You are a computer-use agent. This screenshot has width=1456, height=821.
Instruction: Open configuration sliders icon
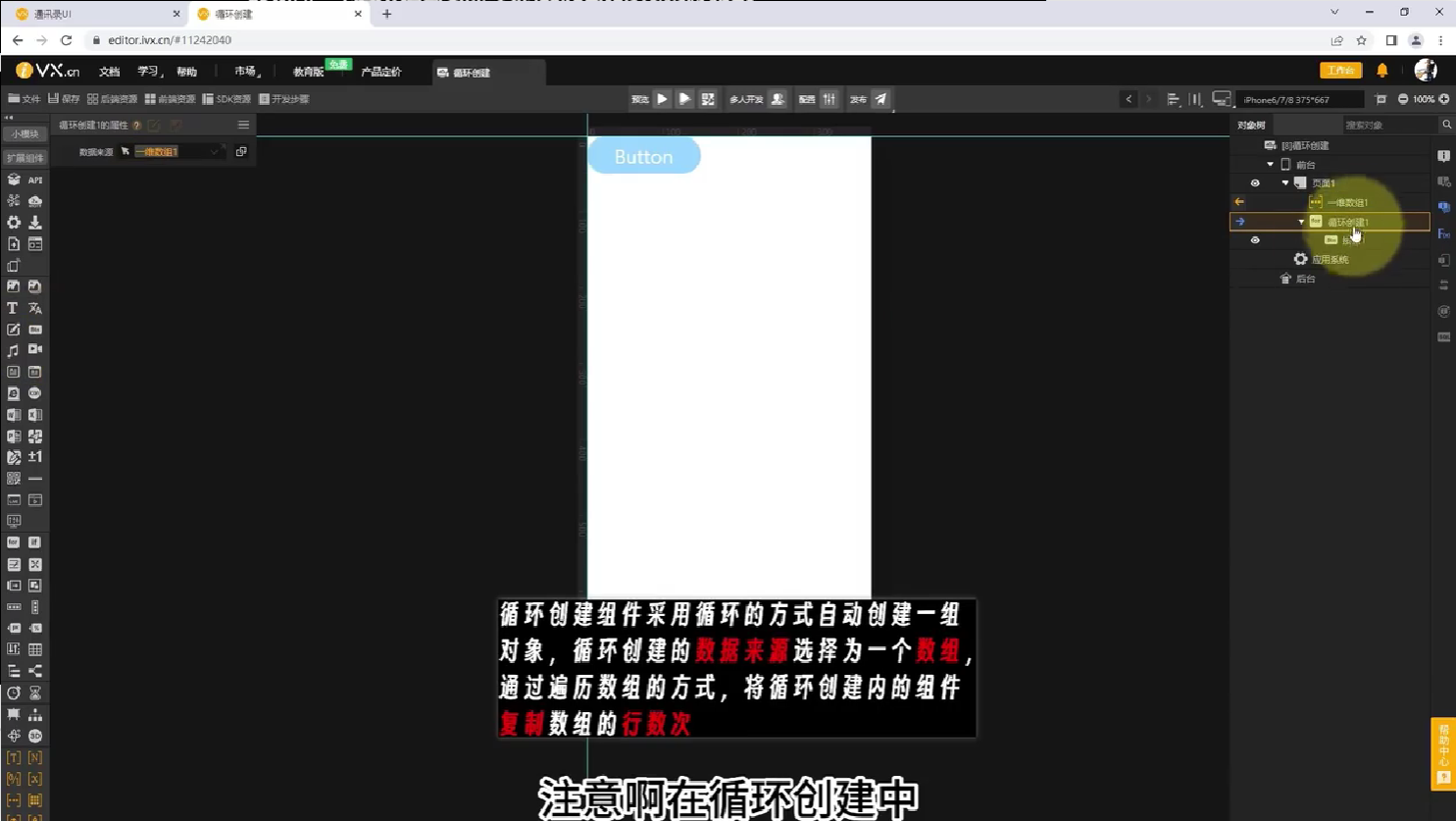pos(829,99)
